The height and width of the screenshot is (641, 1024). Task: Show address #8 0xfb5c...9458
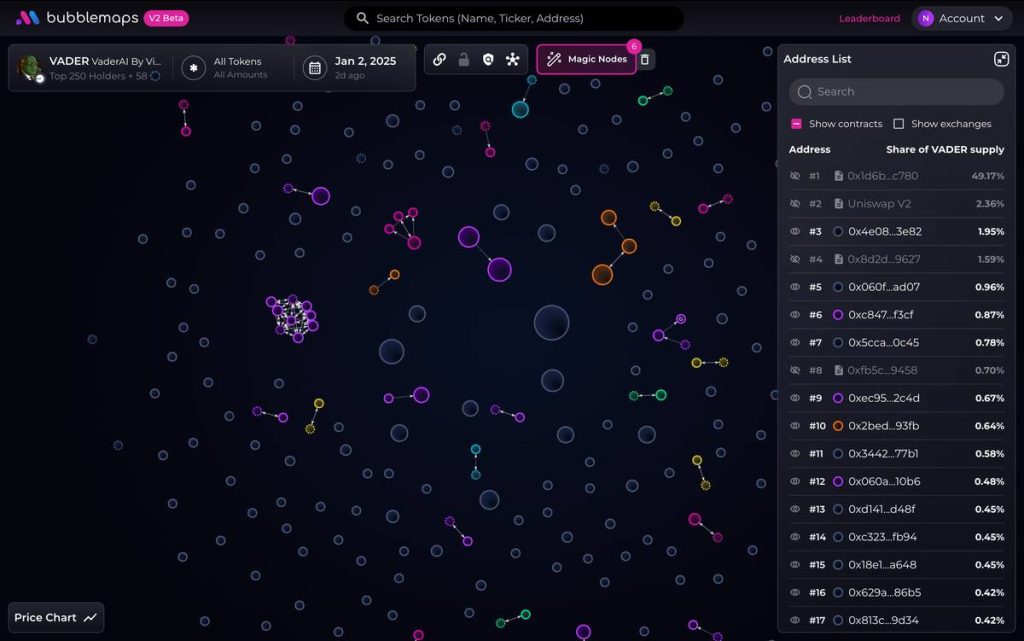pos(795,370)
